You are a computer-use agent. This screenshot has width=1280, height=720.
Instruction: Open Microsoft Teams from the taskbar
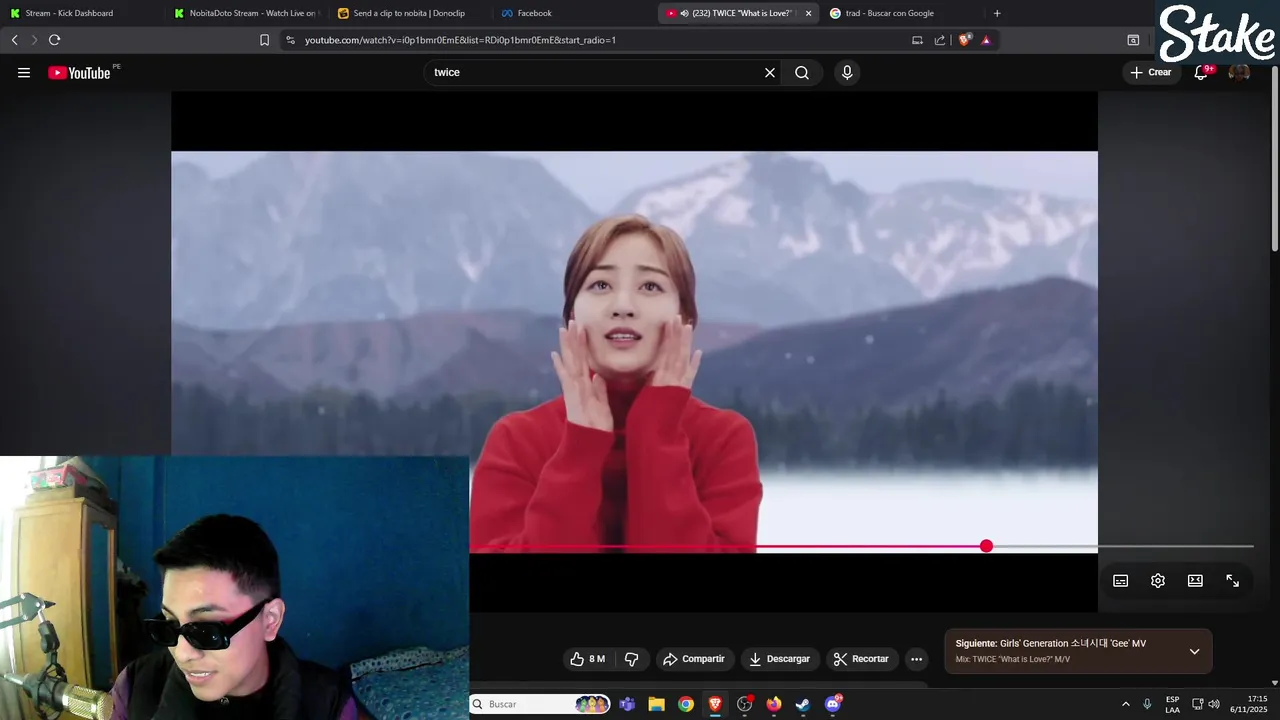click(x=627, y=704)
